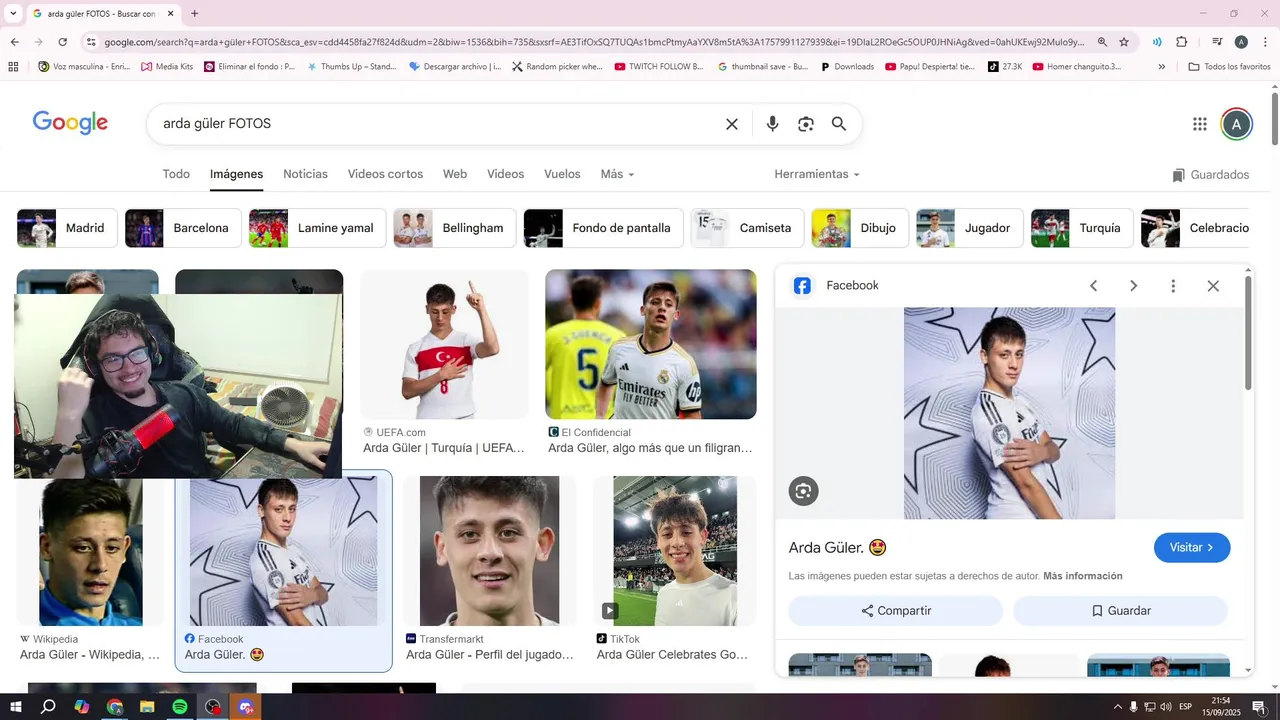This screenshot has width=1280, height=720.
Task: Open Chrome three-dot menu
Action: 1264,42
